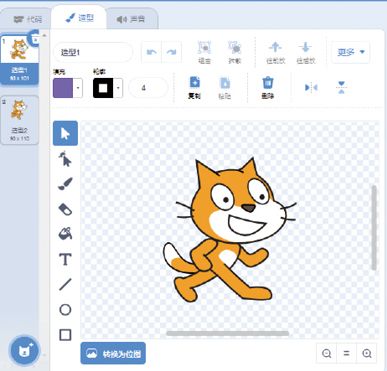The image size is (387, 371).
Task: Expand the More options dropdown
Action: 351,52
